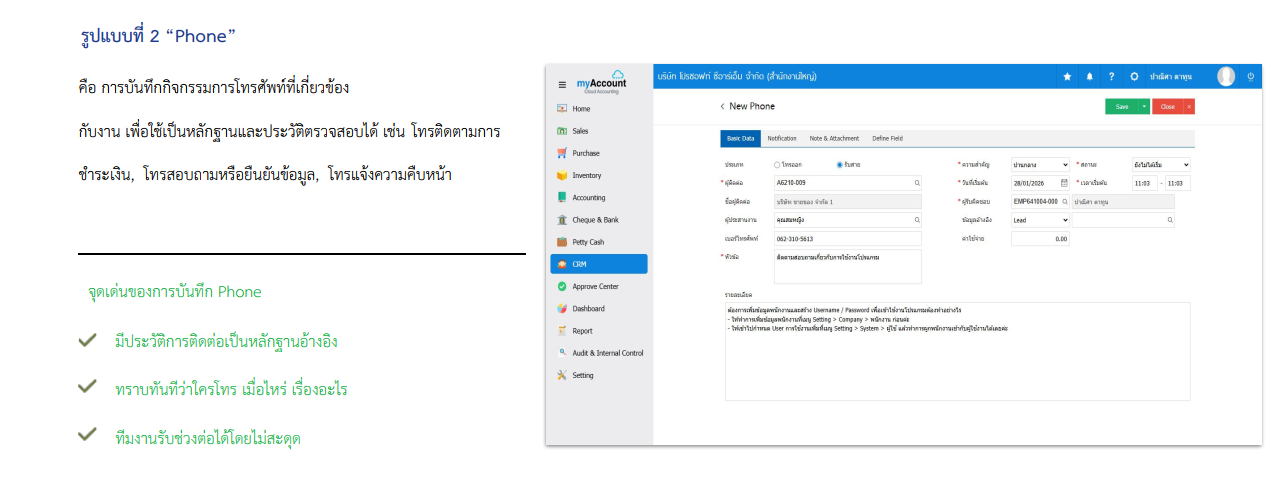Switch to the Note & Attachment tab
This screenshot has width=1273, height=484.
coord(834,138)
